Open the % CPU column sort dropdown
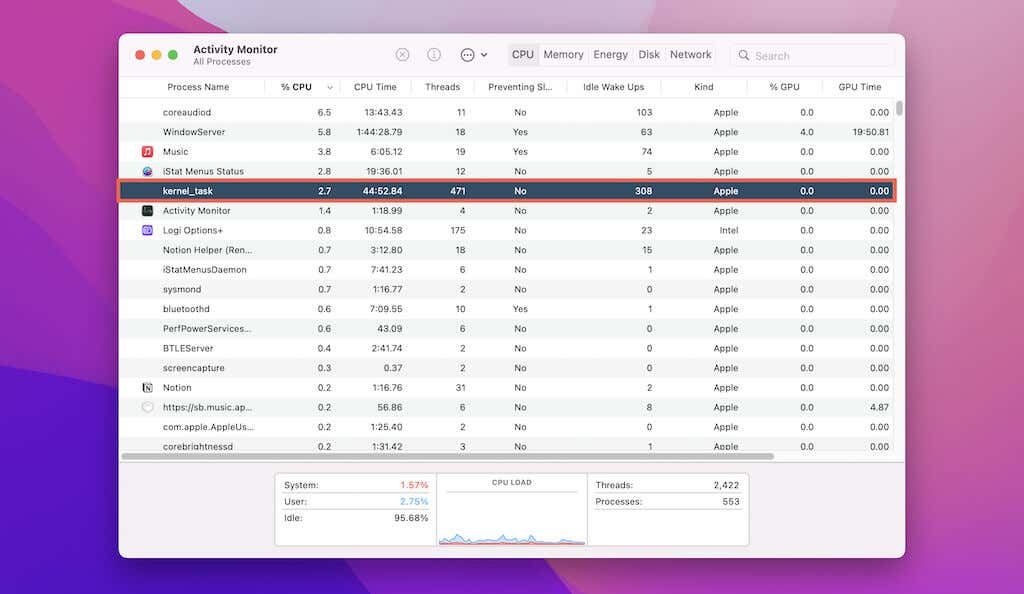Viewport: 1024px width, 594px height. coord(328,86)
